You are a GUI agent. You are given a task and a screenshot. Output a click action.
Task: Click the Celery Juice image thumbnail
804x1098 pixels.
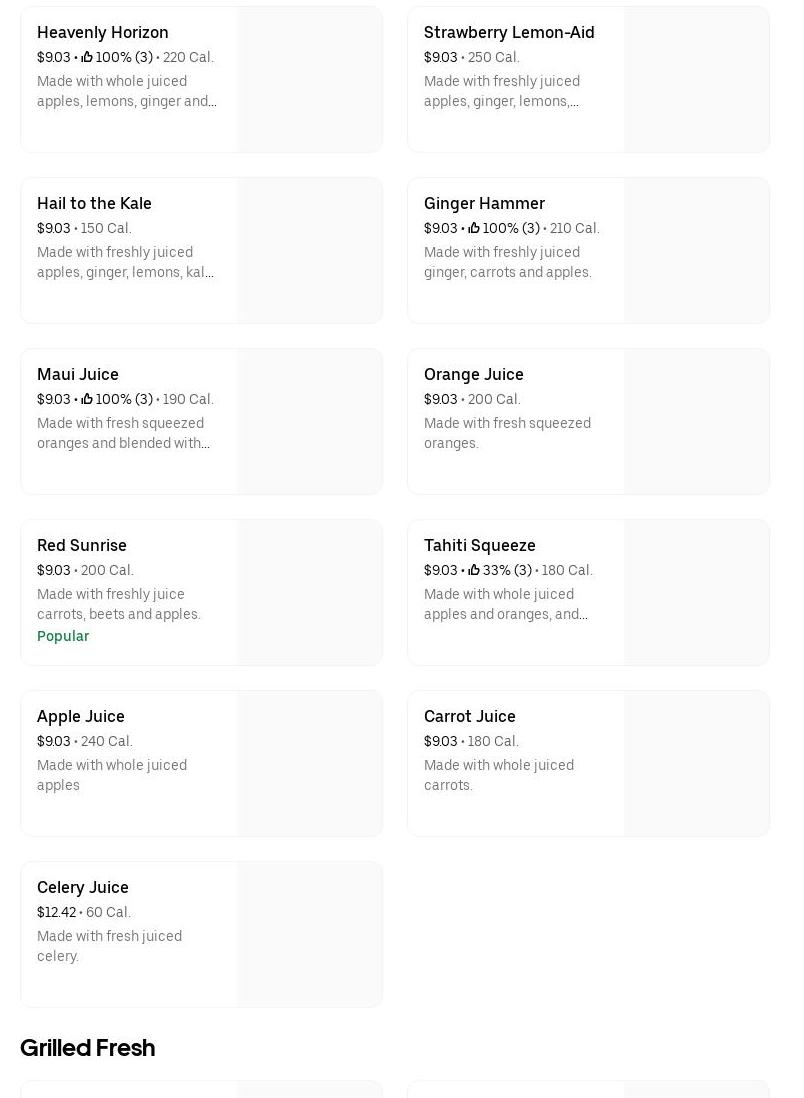(309, 935)
